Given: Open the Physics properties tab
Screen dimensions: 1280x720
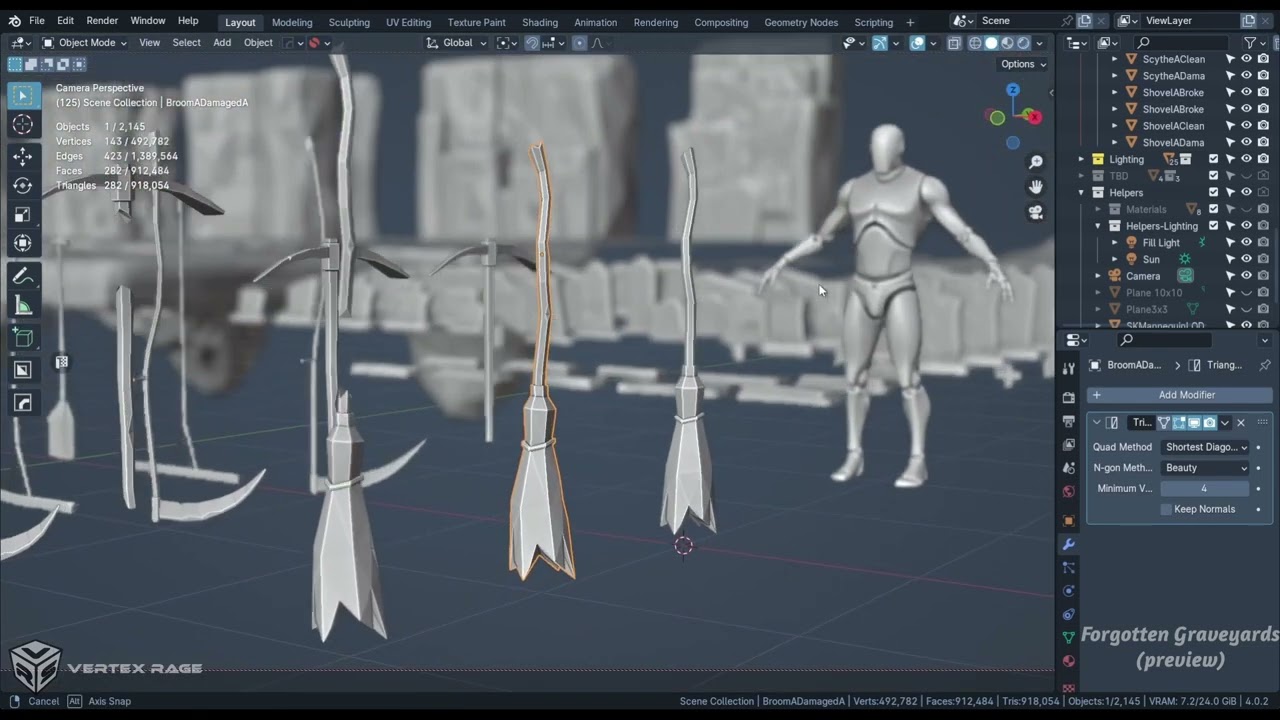Looking at the screenshot, I should [1068, 591].
